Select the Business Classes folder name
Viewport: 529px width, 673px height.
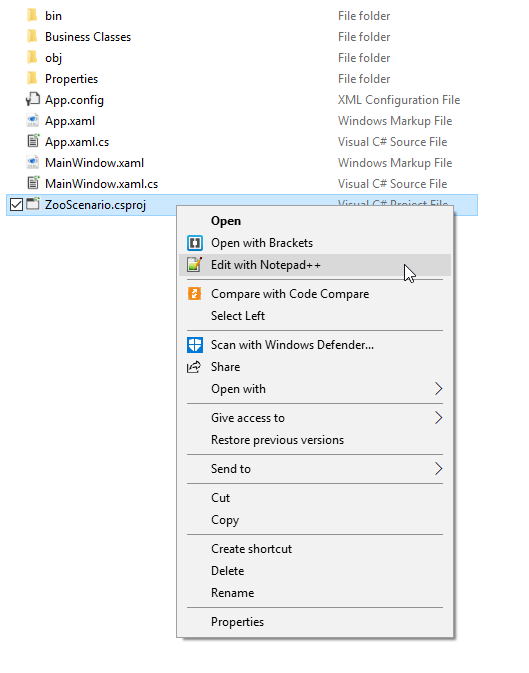[88, 37]
